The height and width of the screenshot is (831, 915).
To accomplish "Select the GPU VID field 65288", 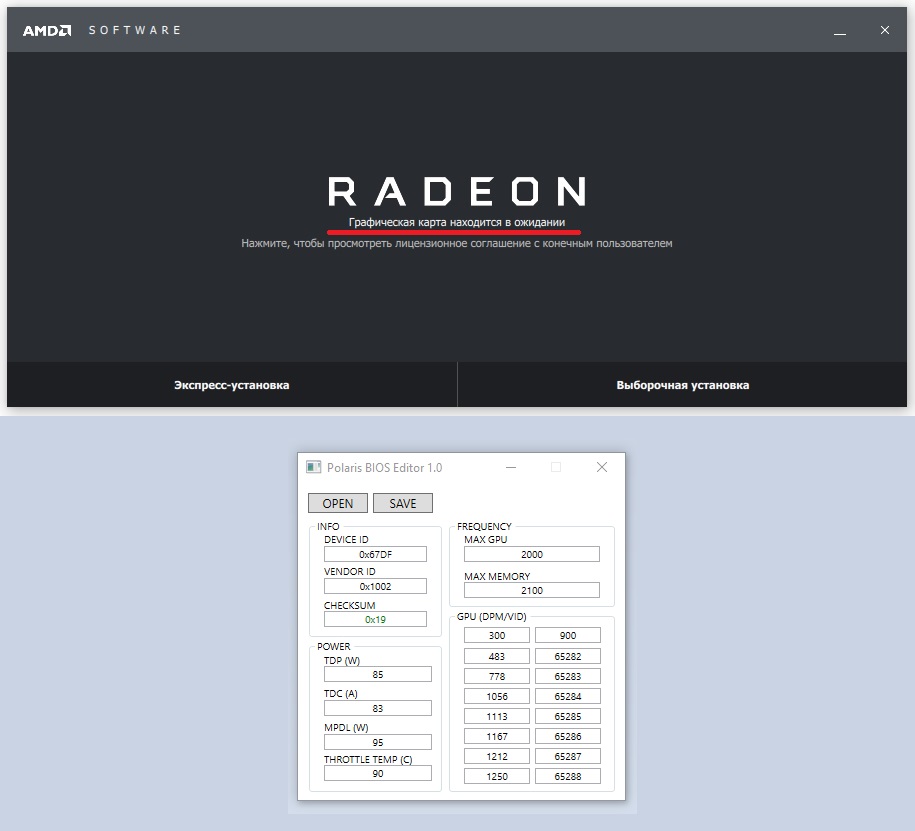I will 568,776.
